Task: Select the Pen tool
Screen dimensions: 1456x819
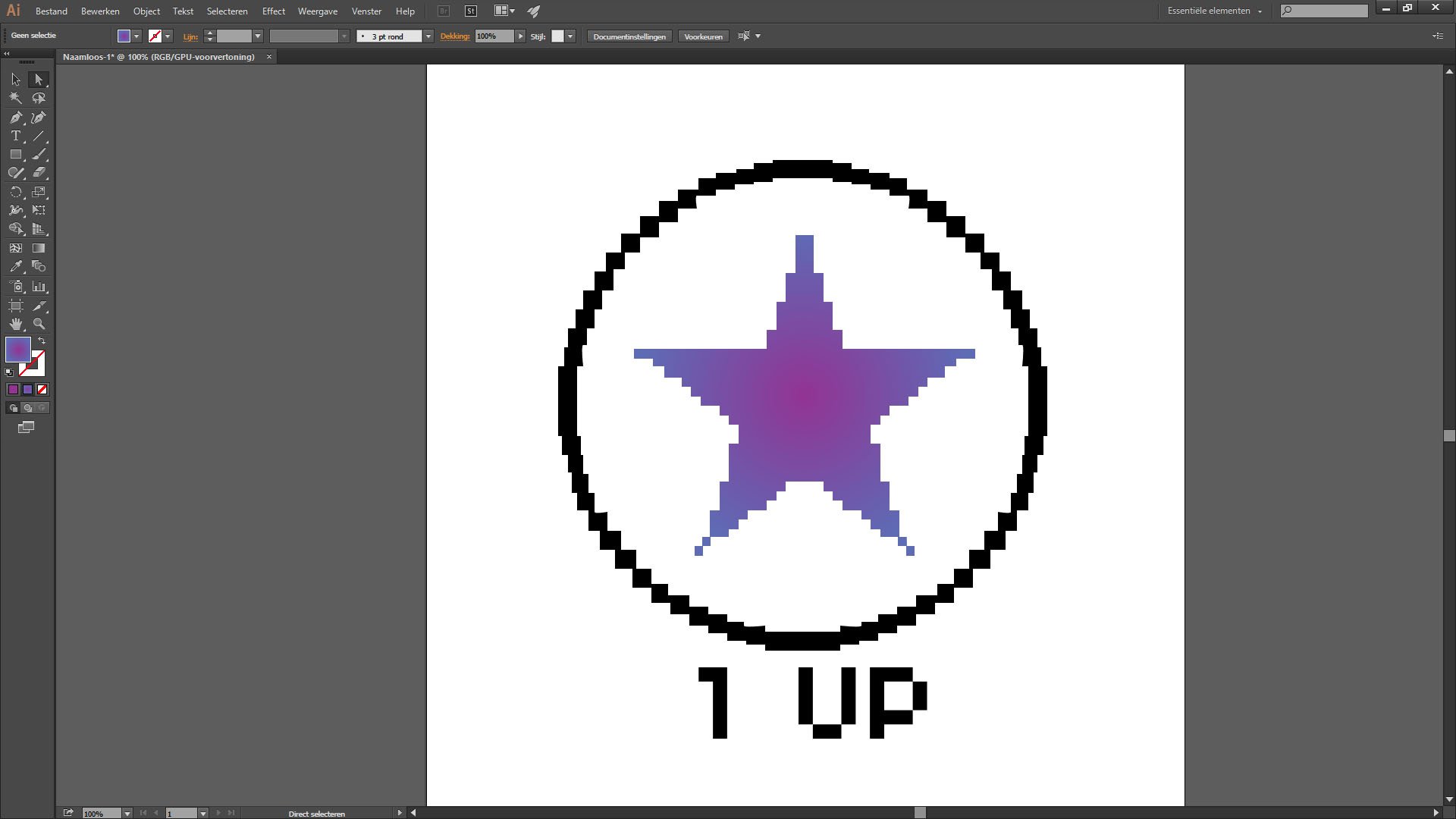Action: 15,118
